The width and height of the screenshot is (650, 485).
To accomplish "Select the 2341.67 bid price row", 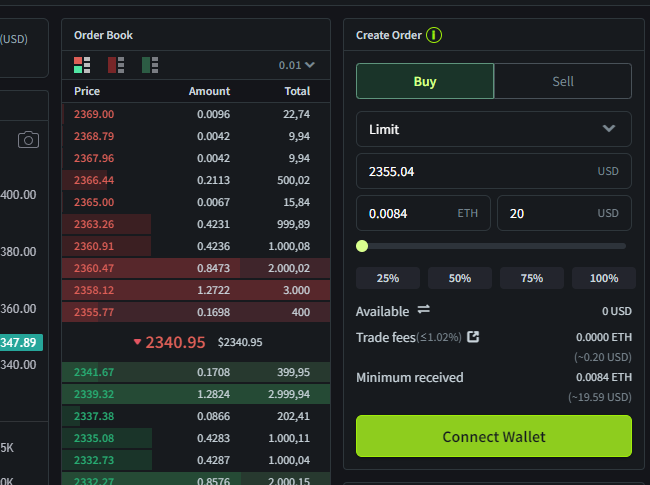I will coord(196,372).
